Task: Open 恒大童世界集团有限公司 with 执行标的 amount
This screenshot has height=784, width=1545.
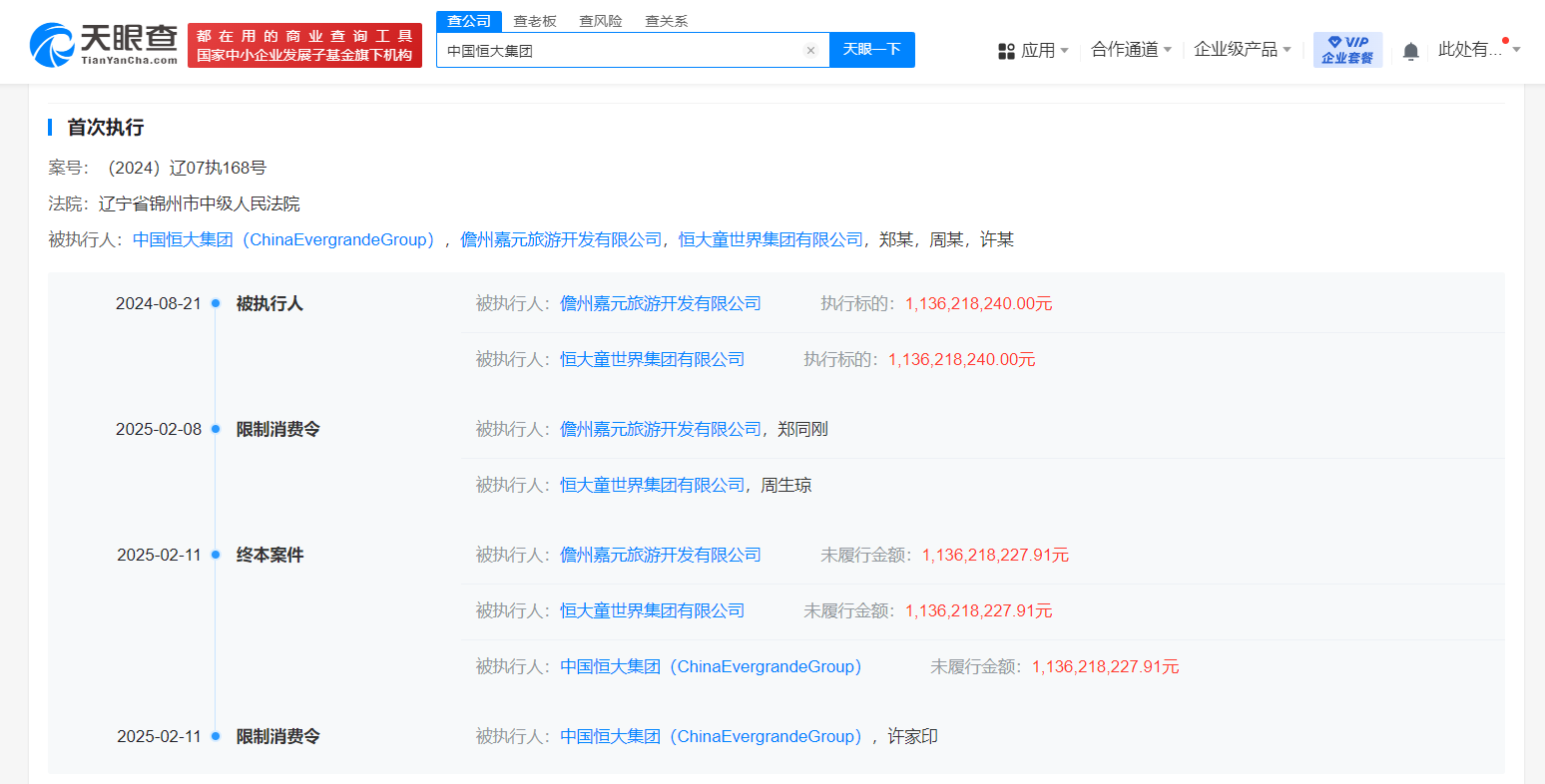Action: point(652,359)
